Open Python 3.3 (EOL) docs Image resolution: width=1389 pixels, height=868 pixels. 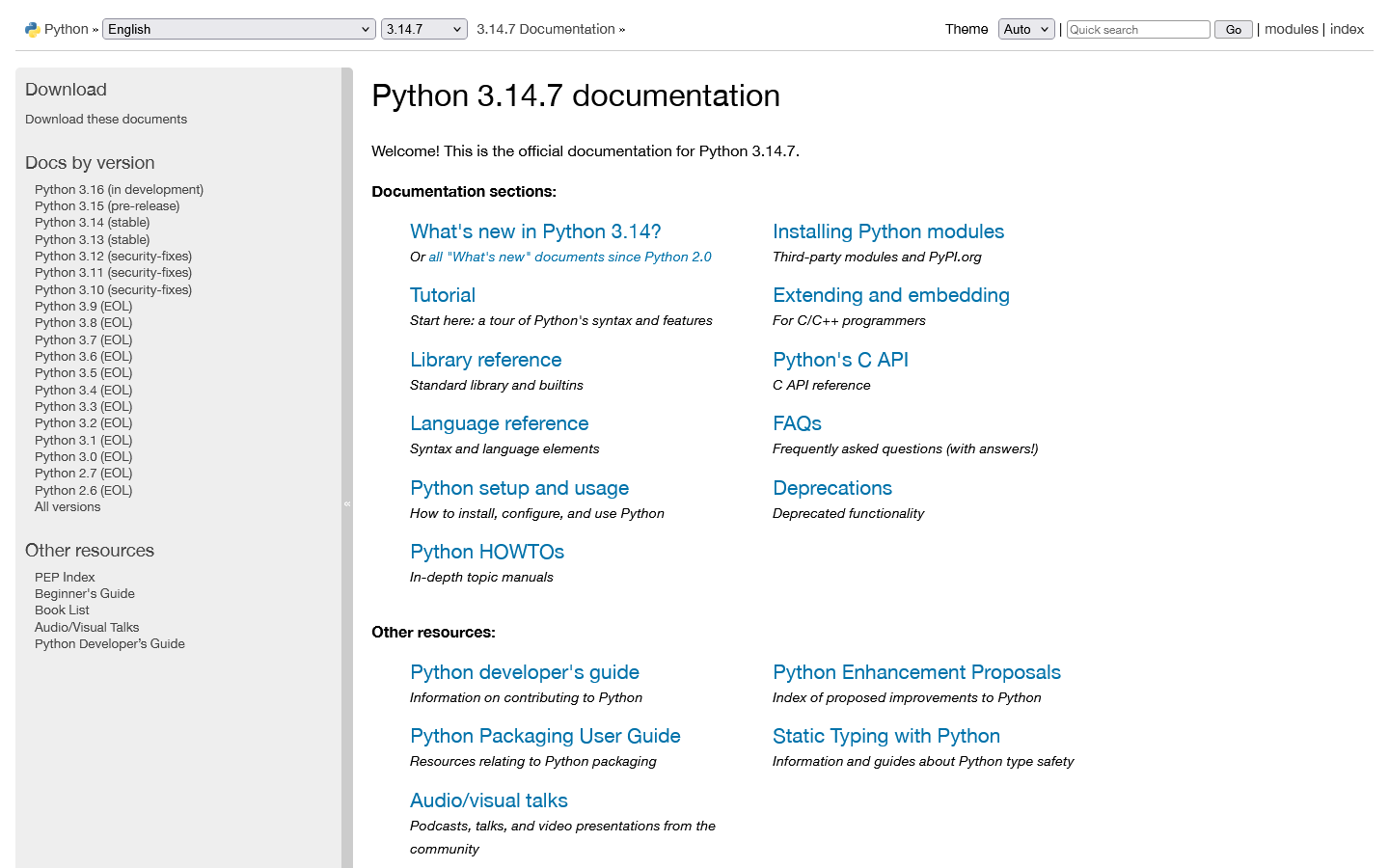tap(84, 406)
